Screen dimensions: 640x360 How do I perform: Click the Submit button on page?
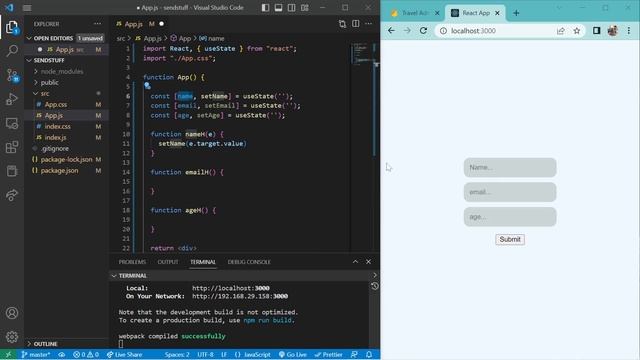tap(510, 240)
